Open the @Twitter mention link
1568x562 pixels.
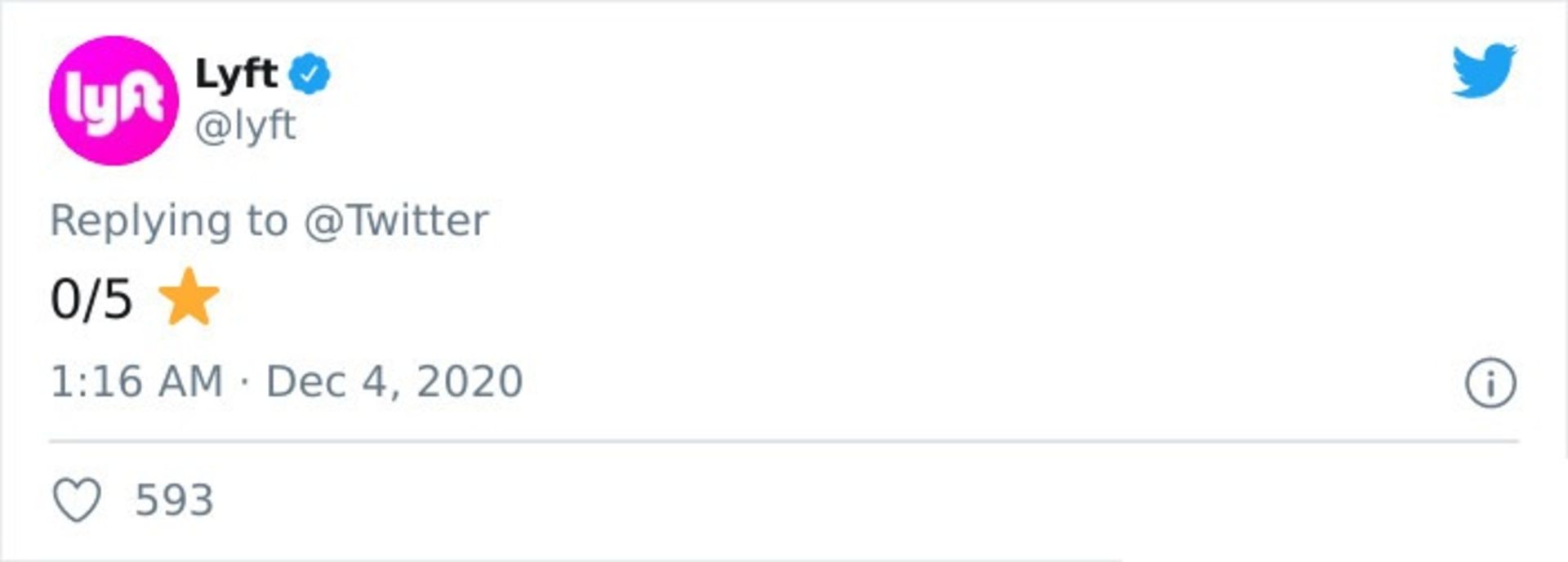click(396, 221)
